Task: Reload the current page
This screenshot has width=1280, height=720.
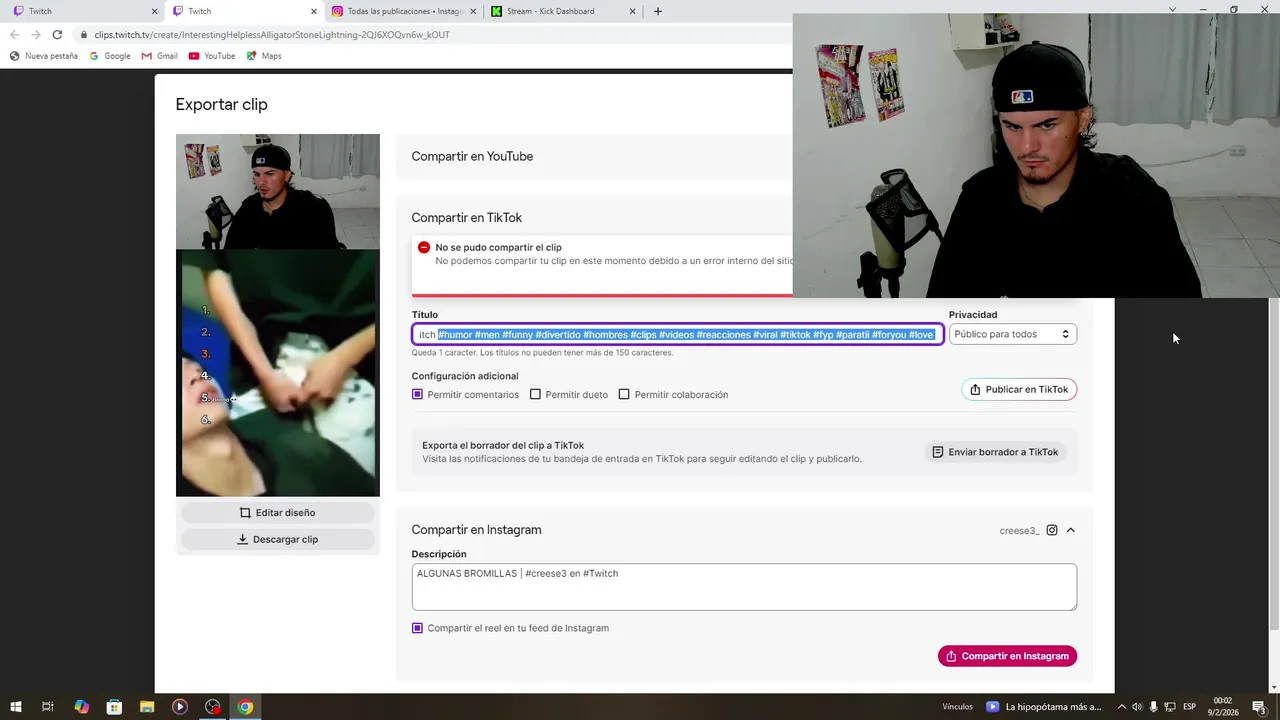Action: (57, 34)
